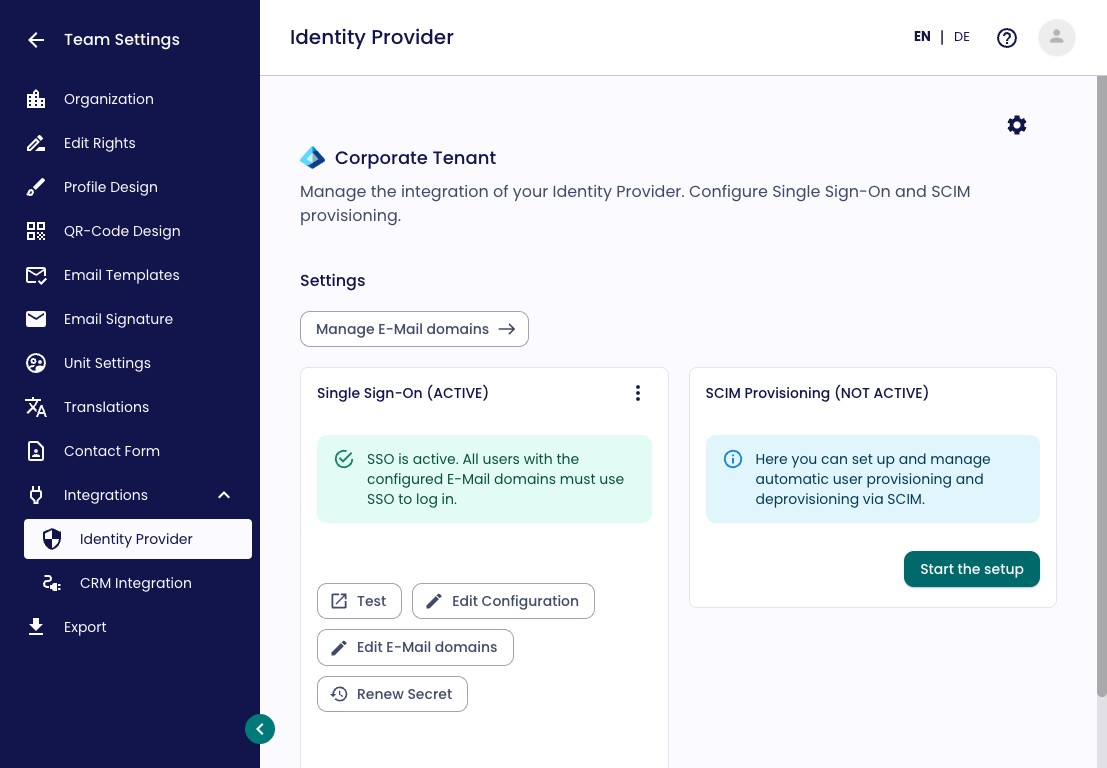The image size is (1107, 768).
Task: Collapse the Integrations section chevron
Action: (224, 495)
